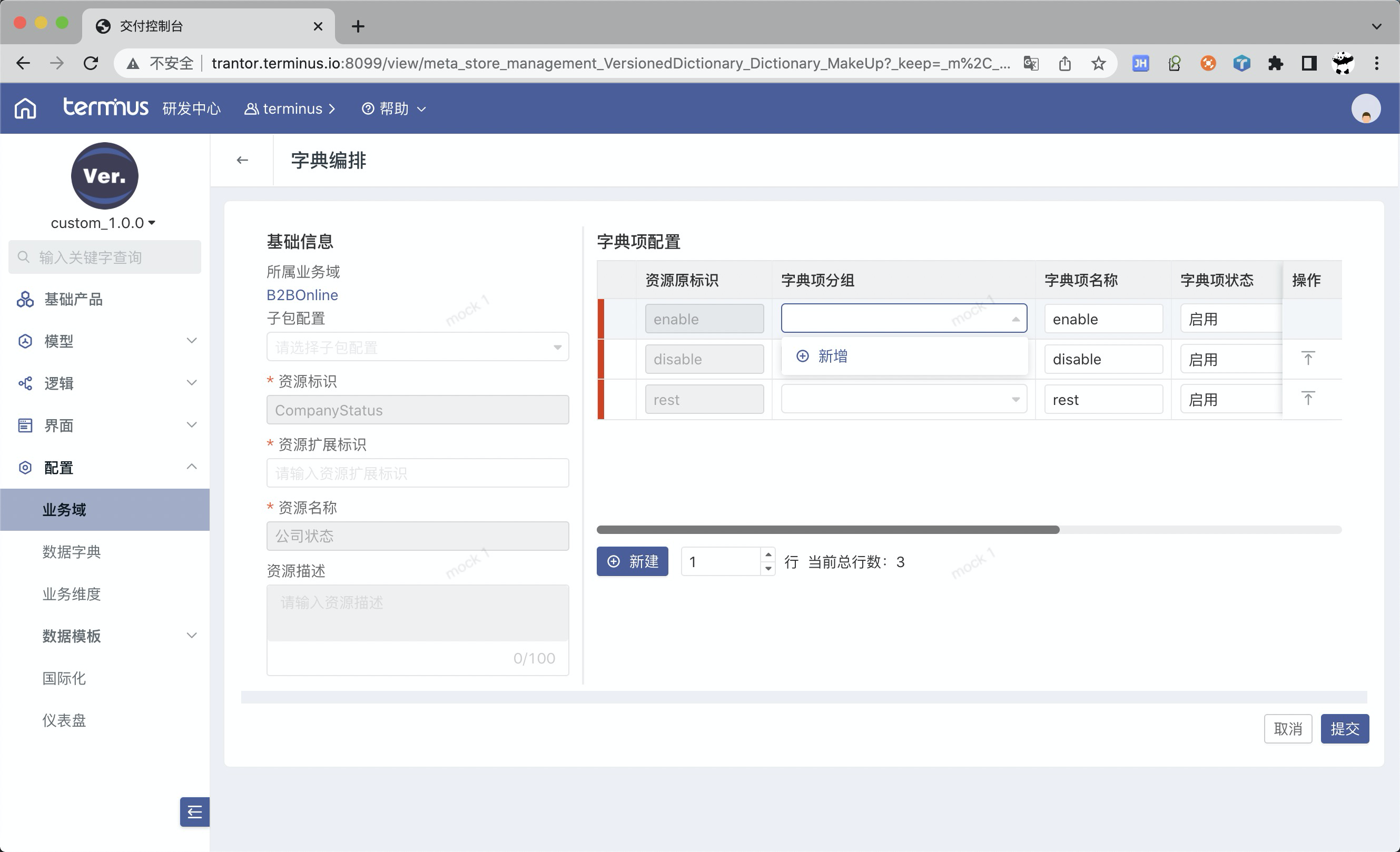The width and height of the screenshot is (1400, 852).
Task: Go to the home icon in the header
Action: click(x=25, y=108)
